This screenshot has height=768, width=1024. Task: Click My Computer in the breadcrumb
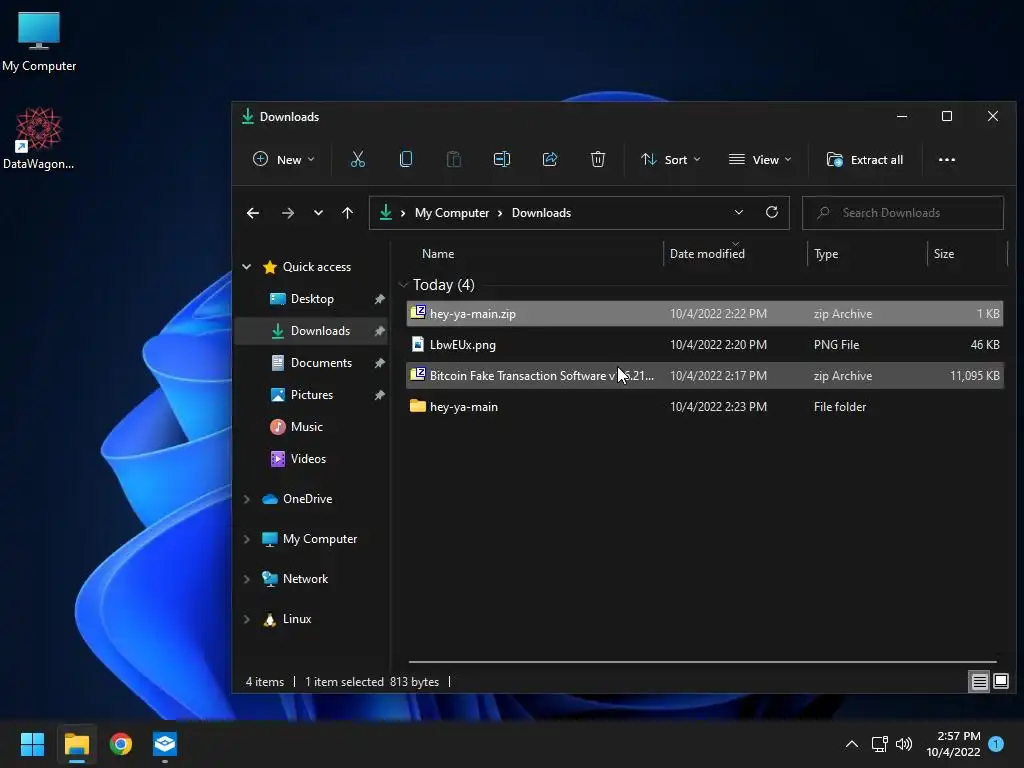(x=452, y=213)
